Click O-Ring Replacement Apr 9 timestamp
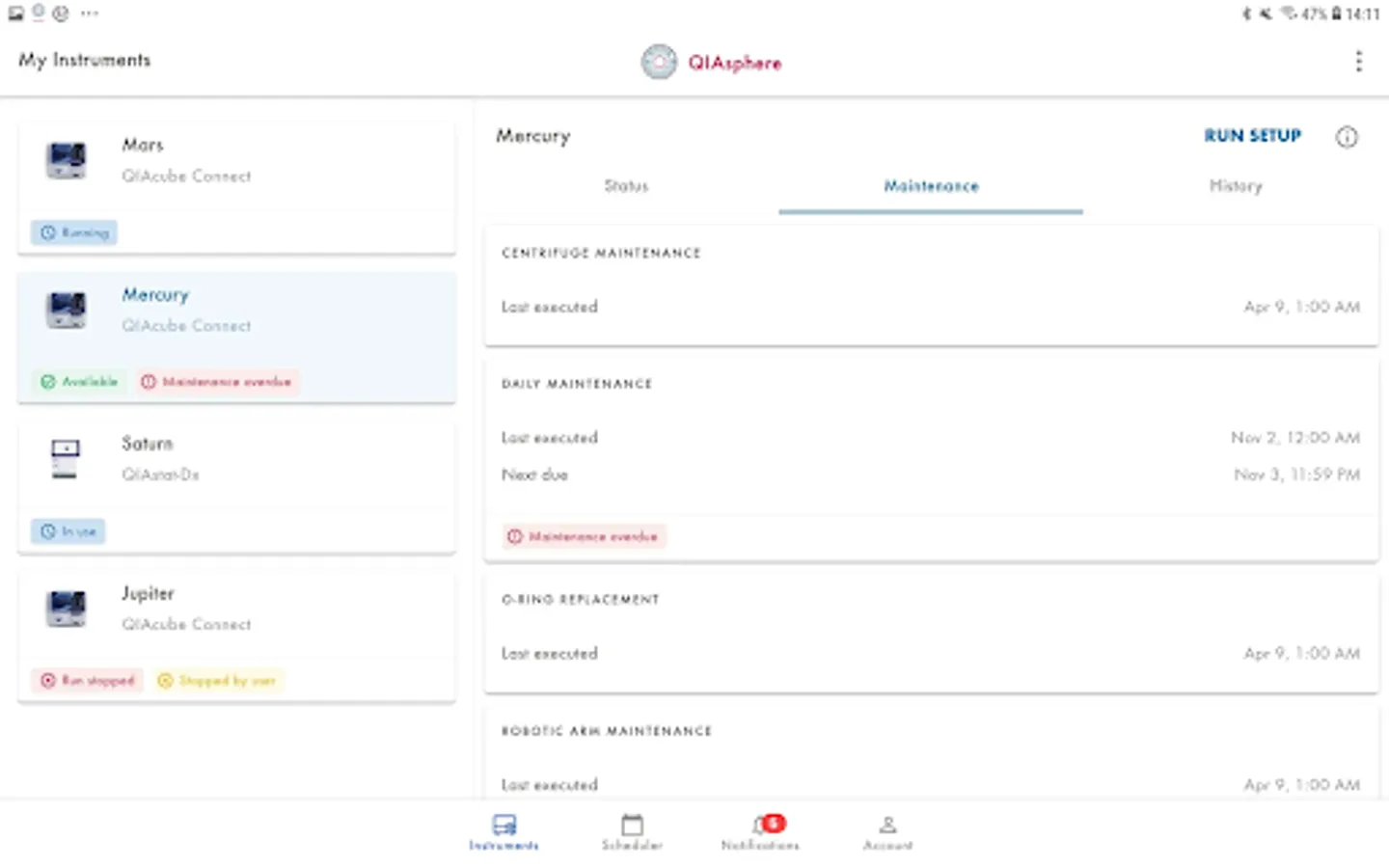The width and height of the screenshot is (1389, 868). coord(1302,654)
